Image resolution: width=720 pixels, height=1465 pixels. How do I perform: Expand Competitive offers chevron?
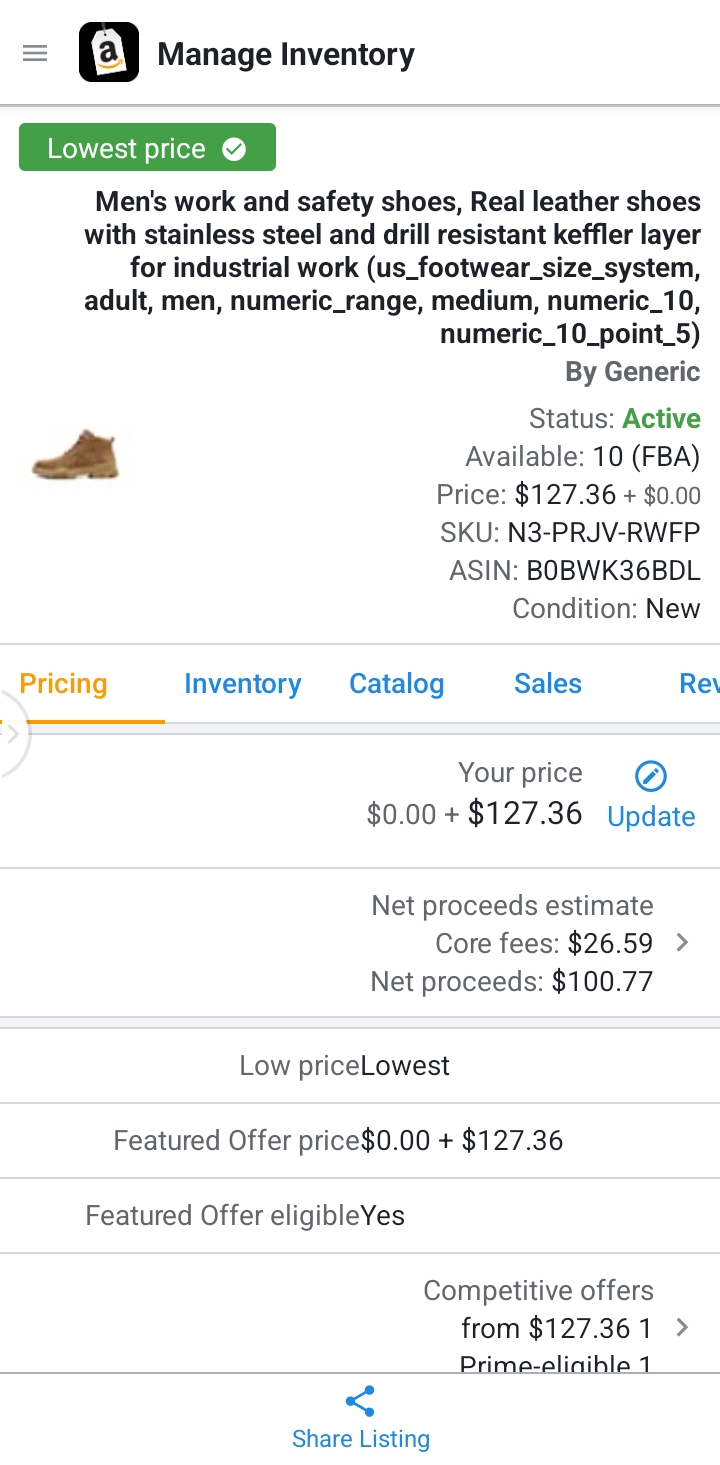click(x=682, y=1328)
